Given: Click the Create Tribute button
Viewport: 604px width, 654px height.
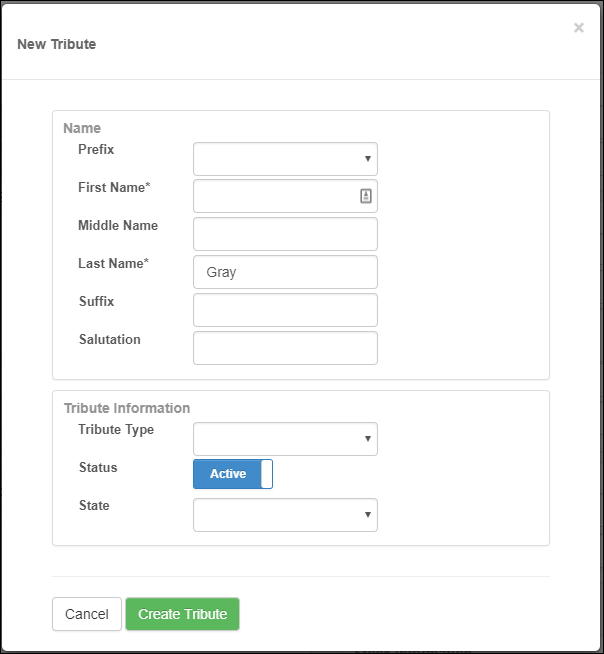Looking at the screenshot, I should [183, 614].
